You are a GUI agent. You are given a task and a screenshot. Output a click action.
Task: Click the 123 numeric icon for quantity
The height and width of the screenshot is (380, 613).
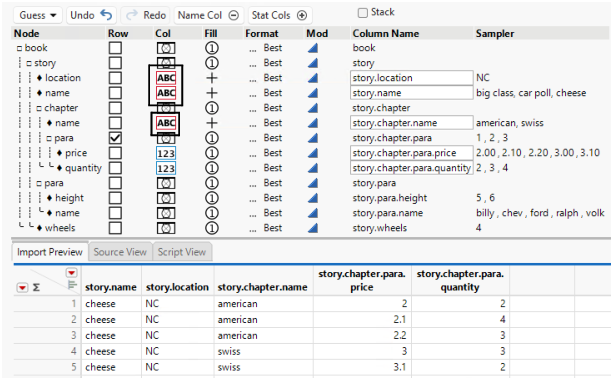(166, 168)
